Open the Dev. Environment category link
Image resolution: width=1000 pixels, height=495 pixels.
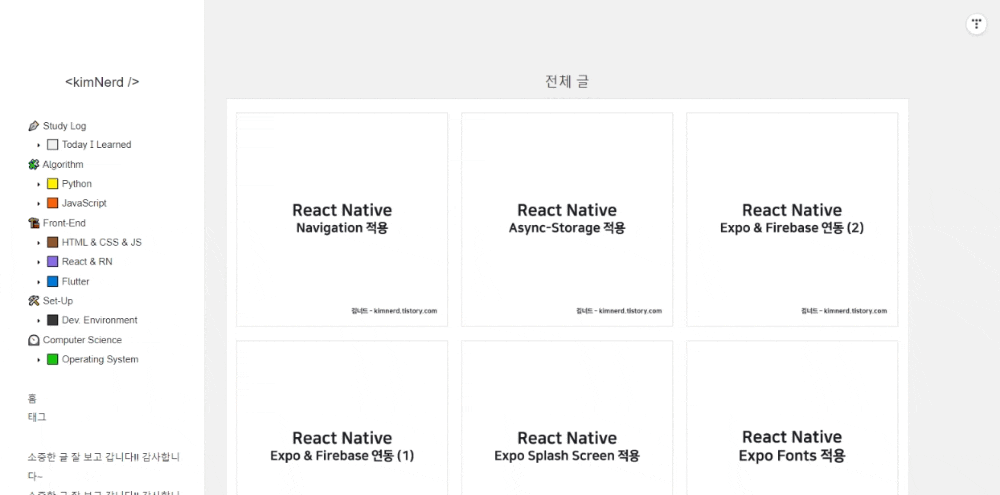point(99,320)
